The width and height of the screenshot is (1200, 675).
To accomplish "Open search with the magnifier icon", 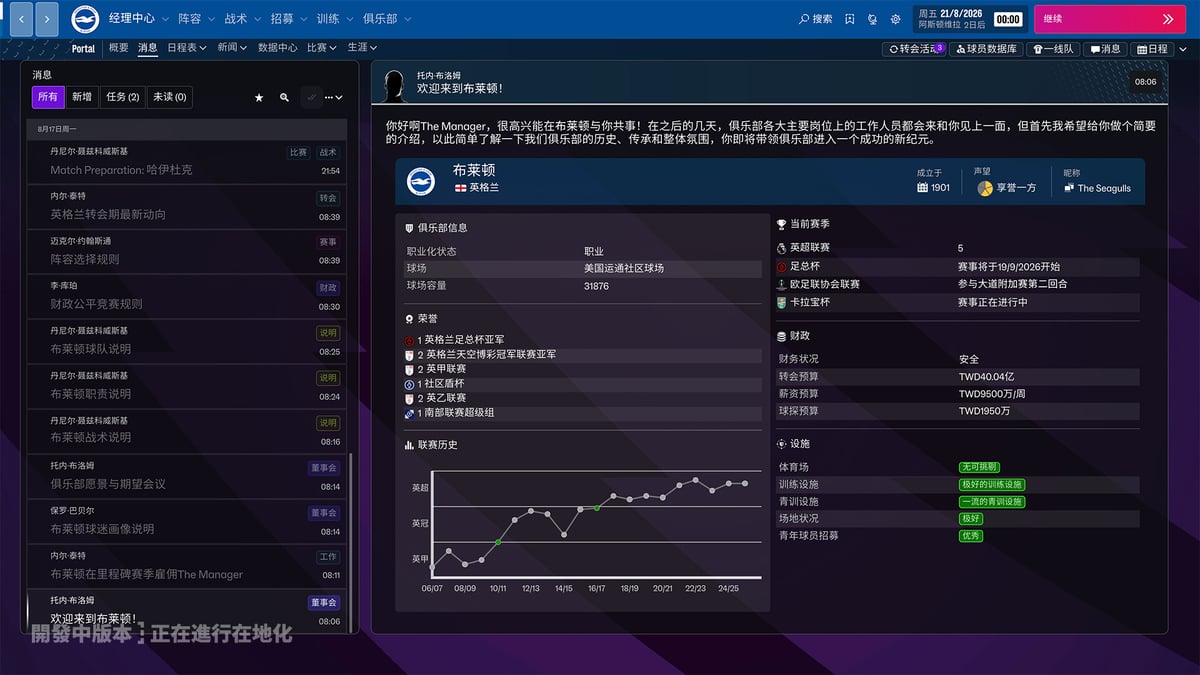I will click(804, 19).
